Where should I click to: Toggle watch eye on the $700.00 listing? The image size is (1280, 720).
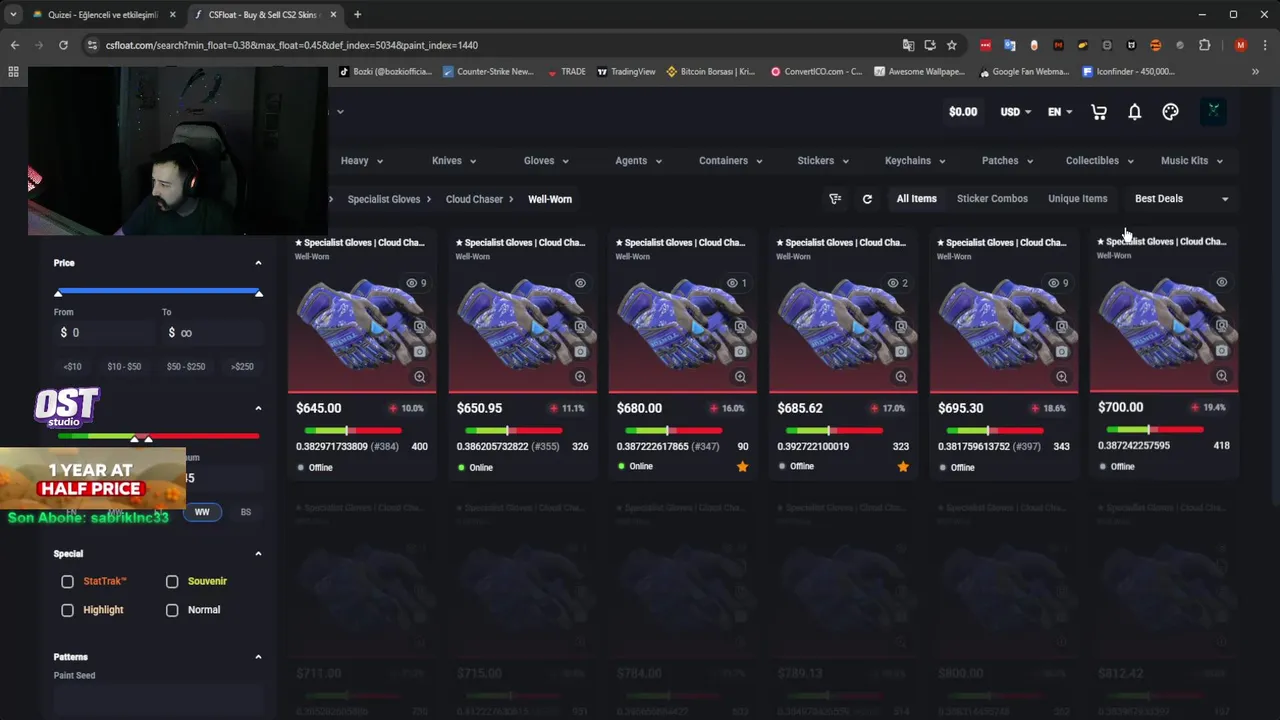pos(1222,282)
